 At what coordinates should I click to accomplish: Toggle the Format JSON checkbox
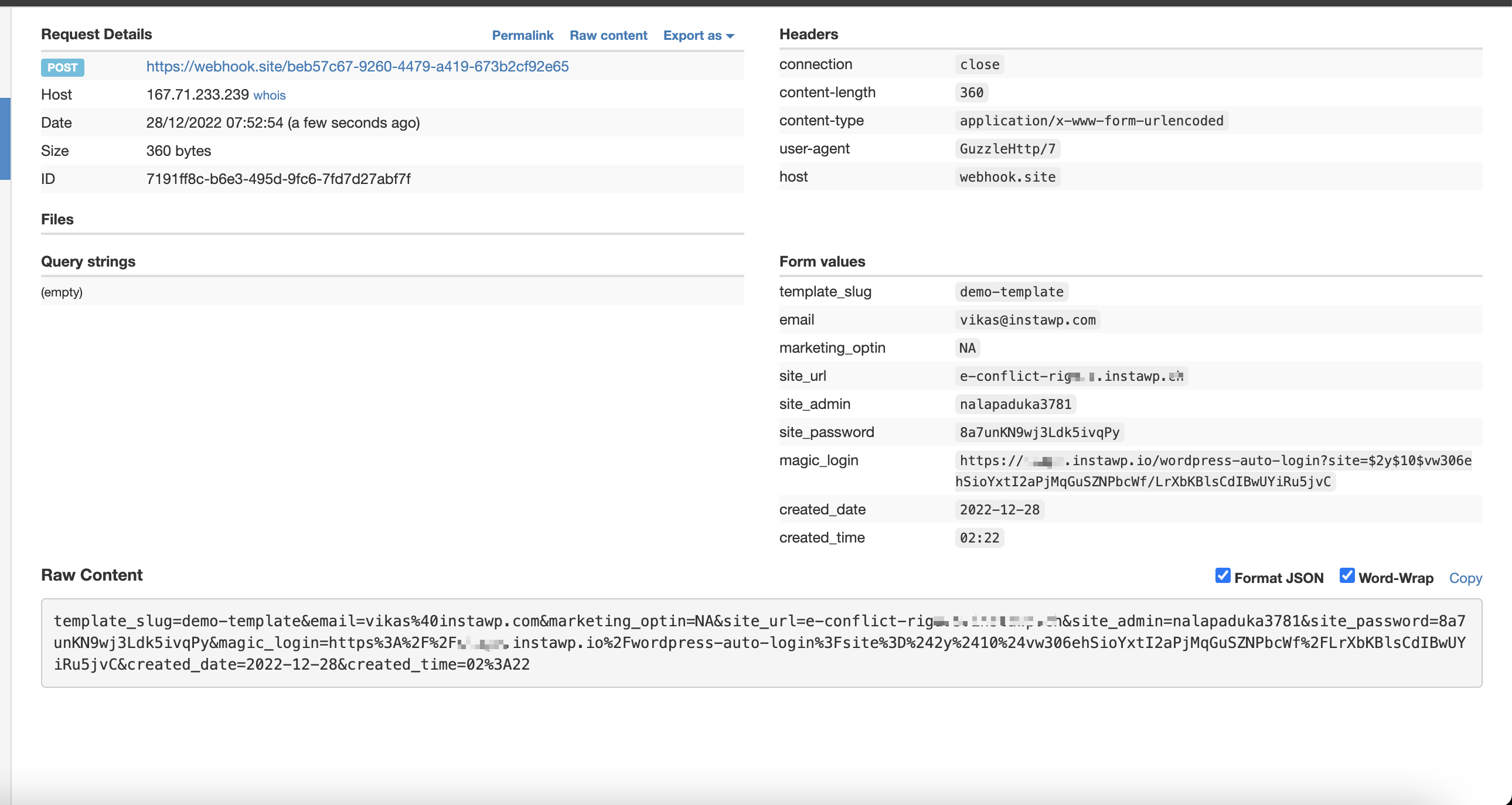coord(1222,575)
